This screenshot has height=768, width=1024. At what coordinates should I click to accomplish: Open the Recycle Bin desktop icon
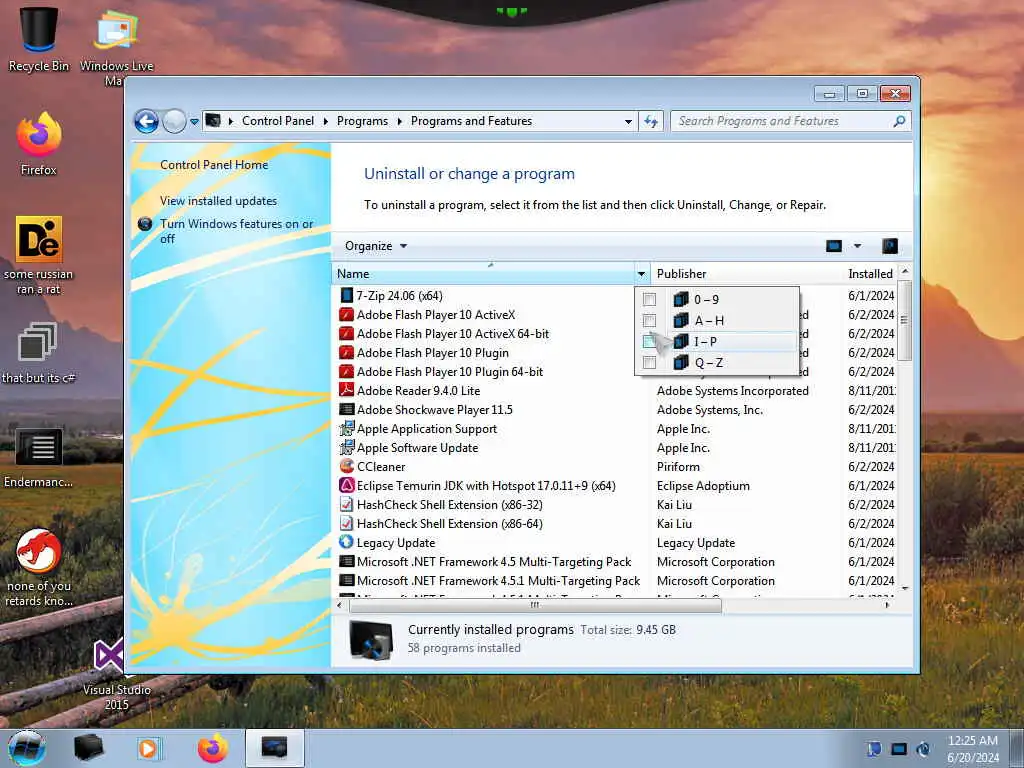[x=39, y=39]
